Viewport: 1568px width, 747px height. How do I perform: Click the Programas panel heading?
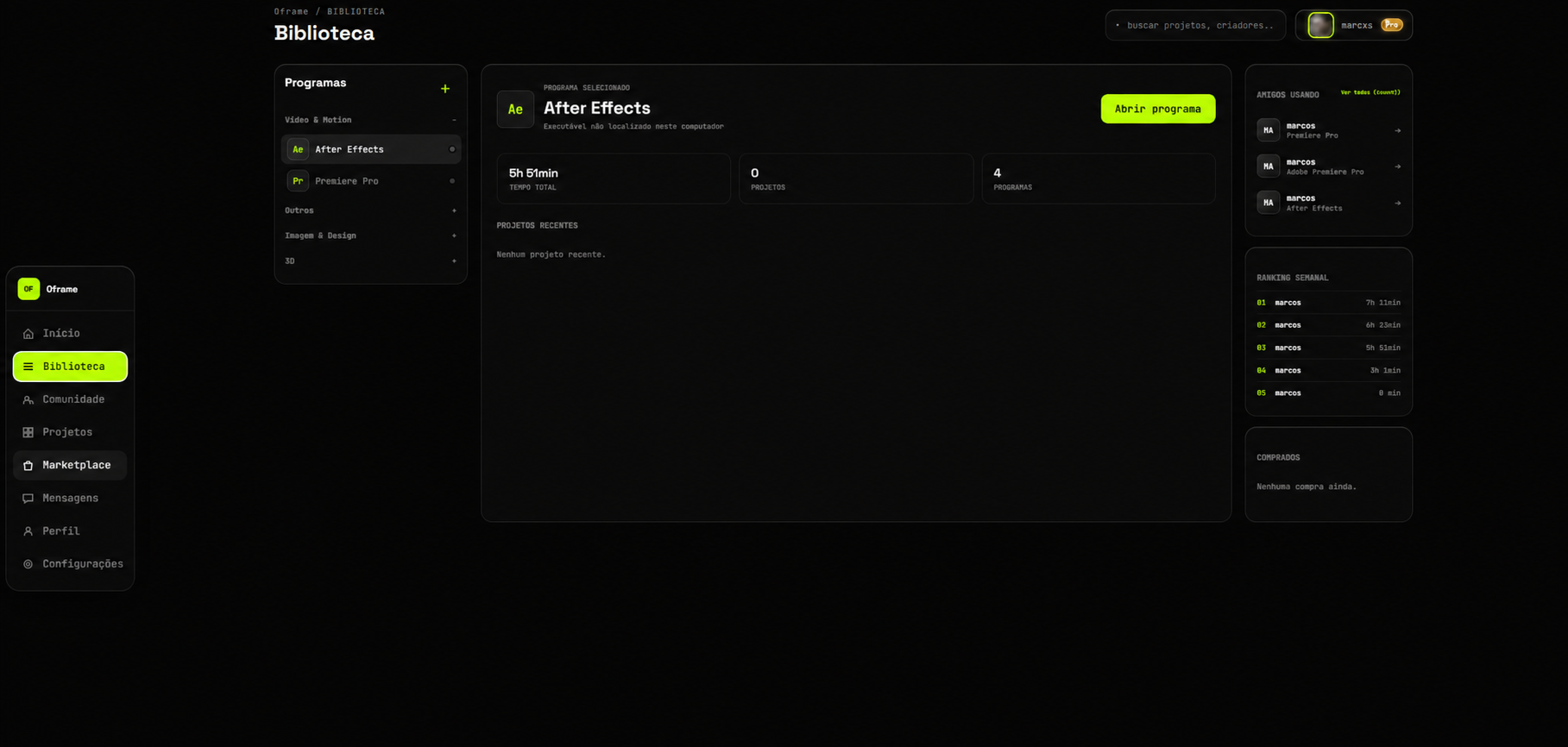(315, 83)
